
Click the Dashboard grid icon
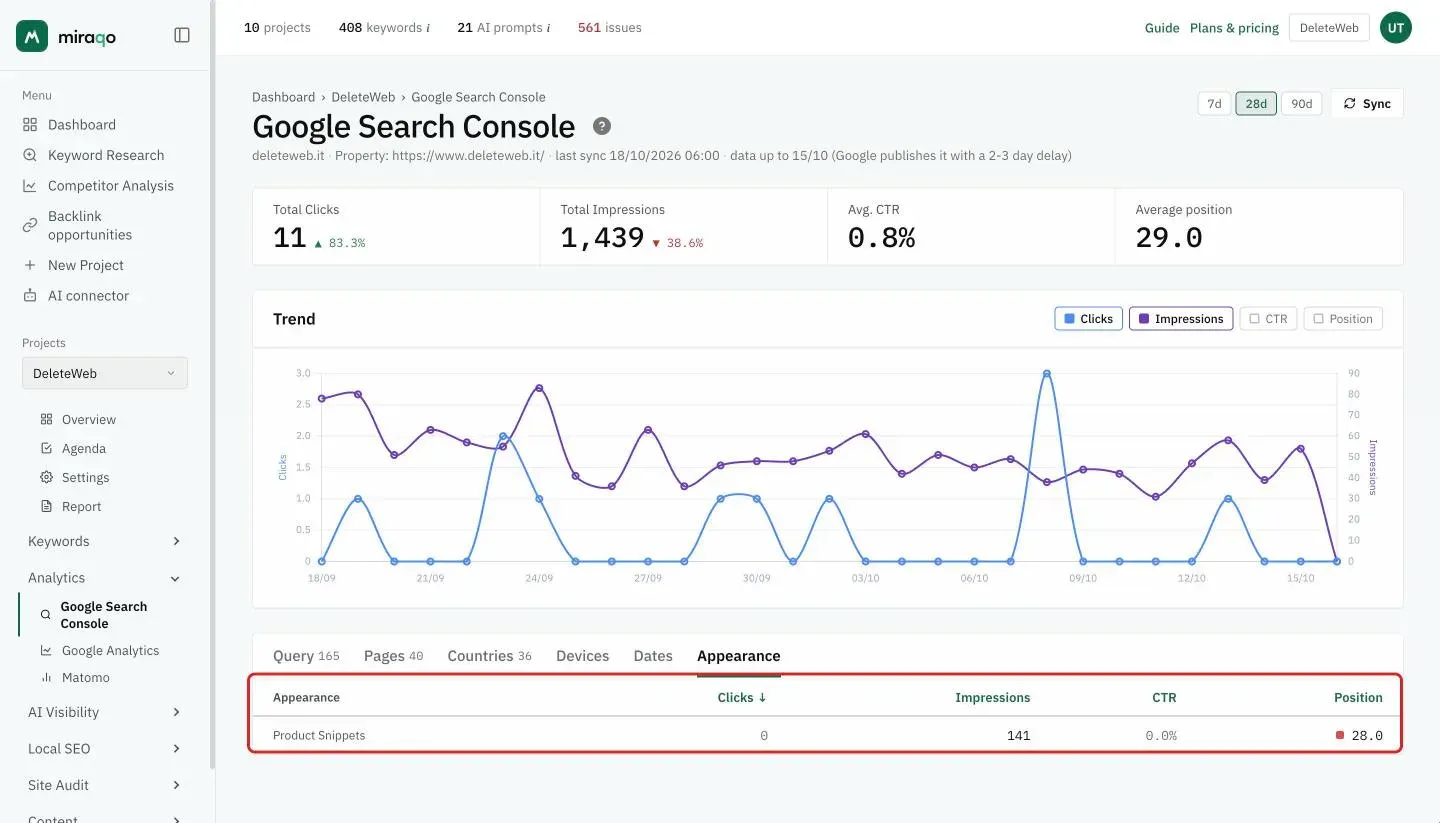(30, 125)
